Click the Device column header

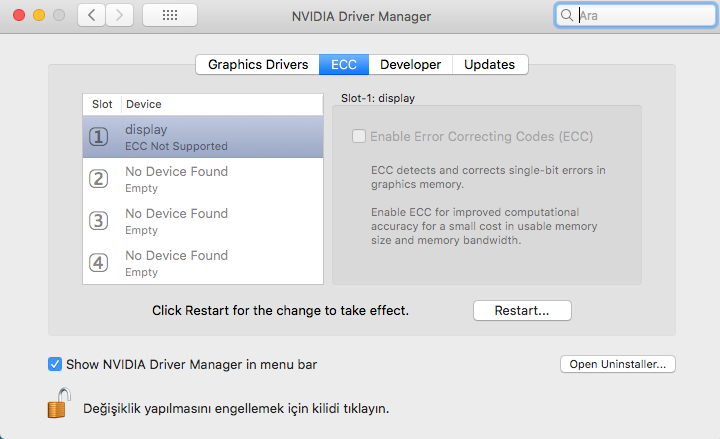143,104
